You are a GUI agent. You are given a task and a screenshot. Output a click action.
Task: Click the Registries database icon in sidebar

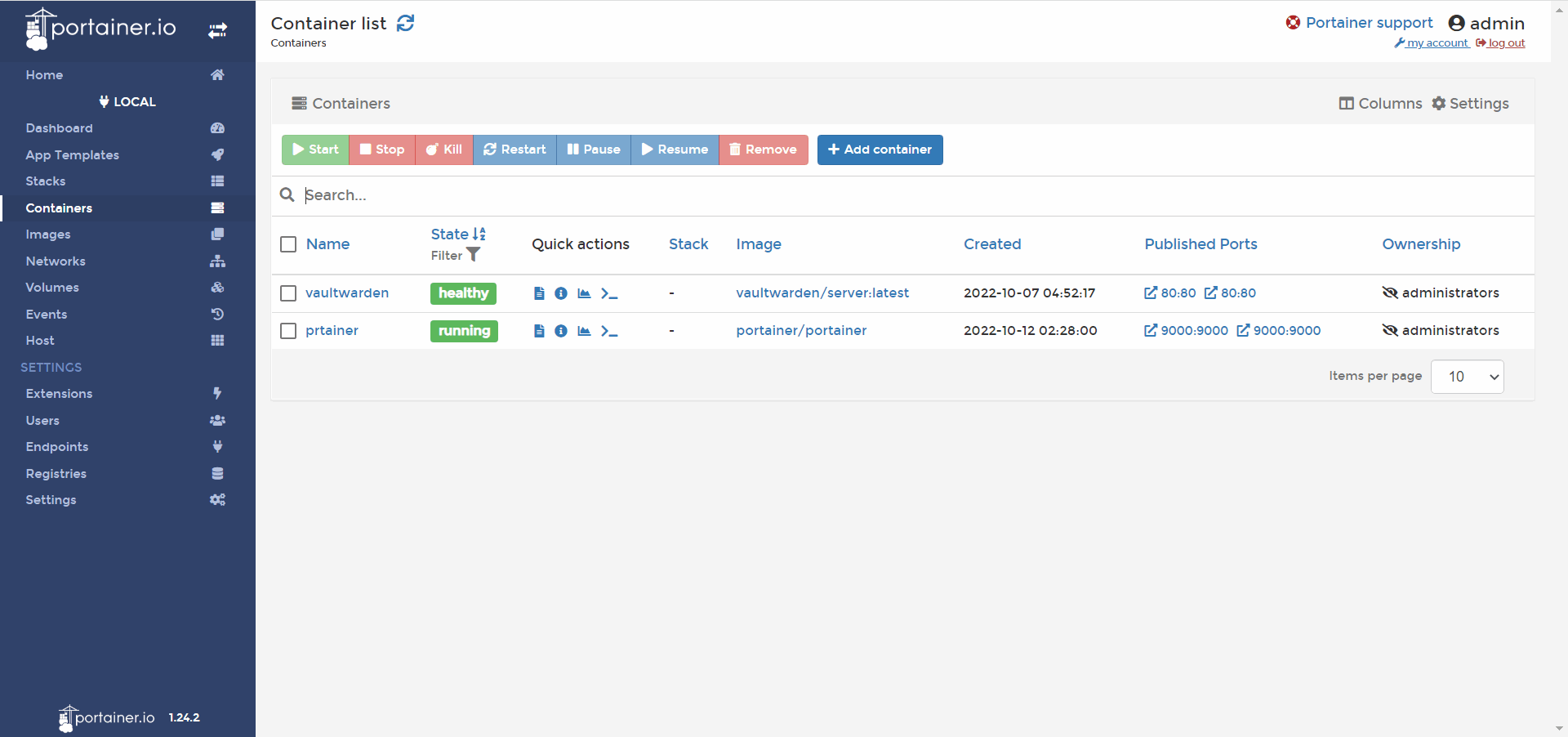click(x=217, y=473)
